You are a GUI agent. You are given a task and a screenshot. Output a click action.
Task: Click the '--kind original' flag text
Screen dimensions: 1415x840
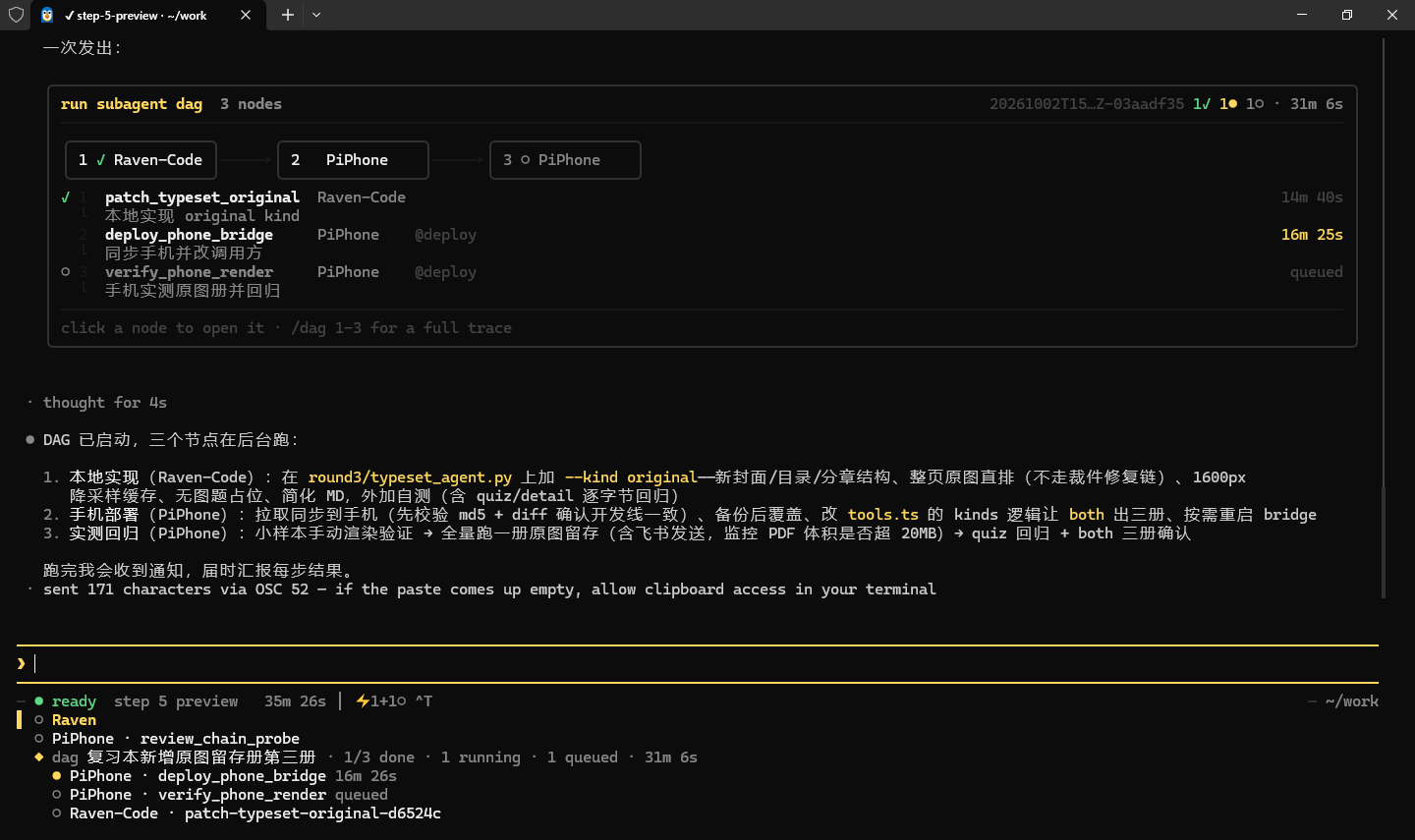click(631, 477)
